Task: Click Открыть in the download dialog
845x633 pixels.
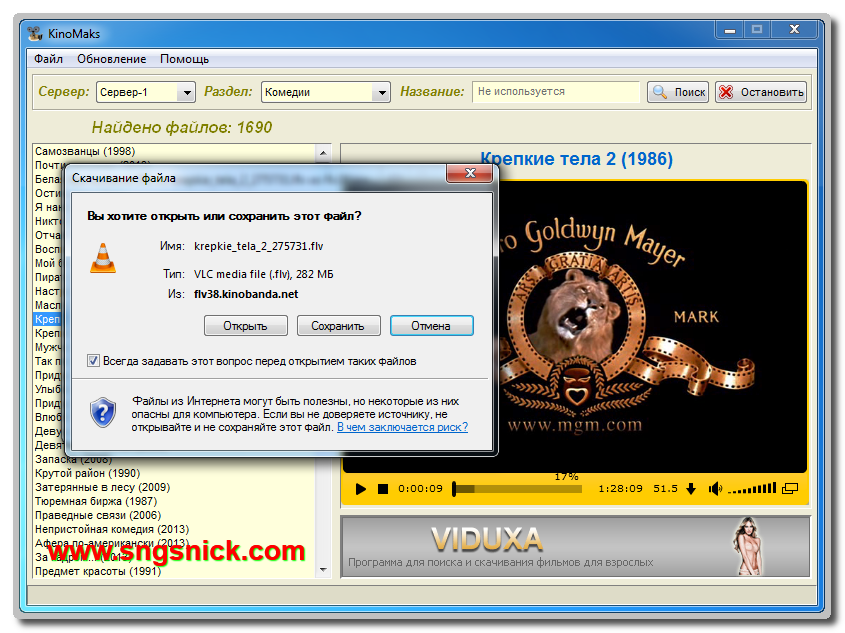Action: (245, 326)
